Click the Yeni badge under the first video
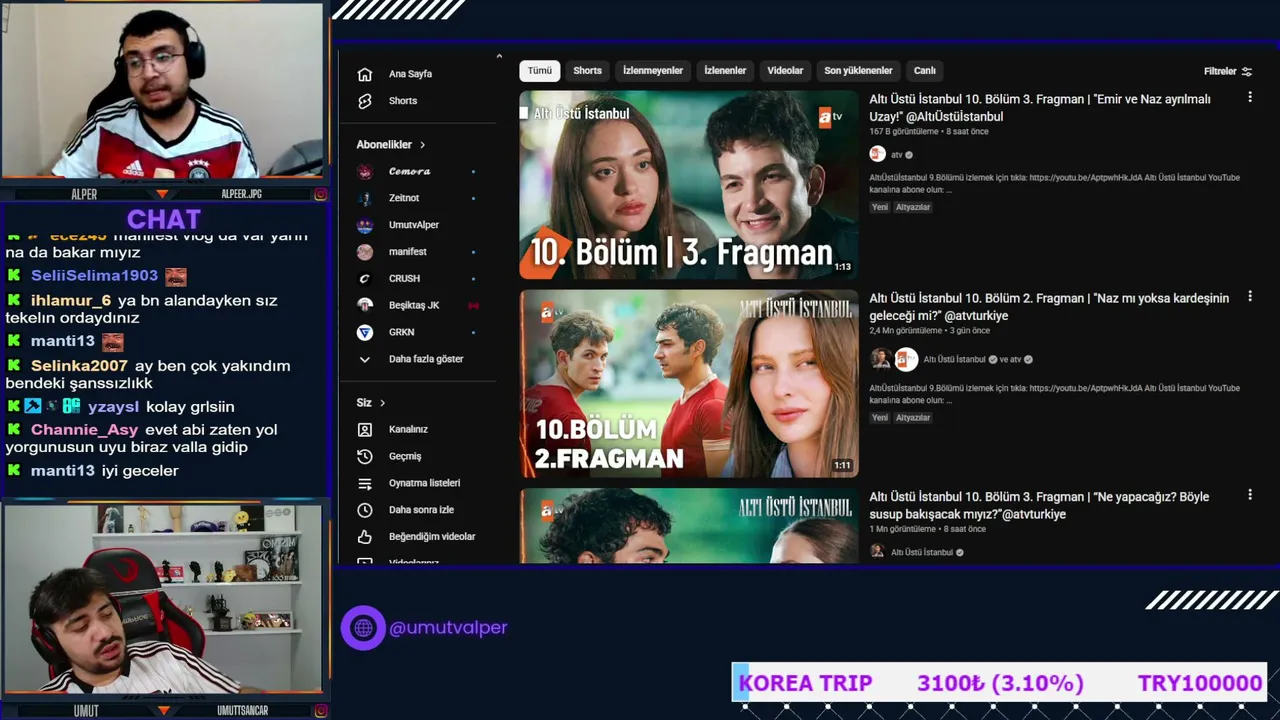 pos(880,207)
